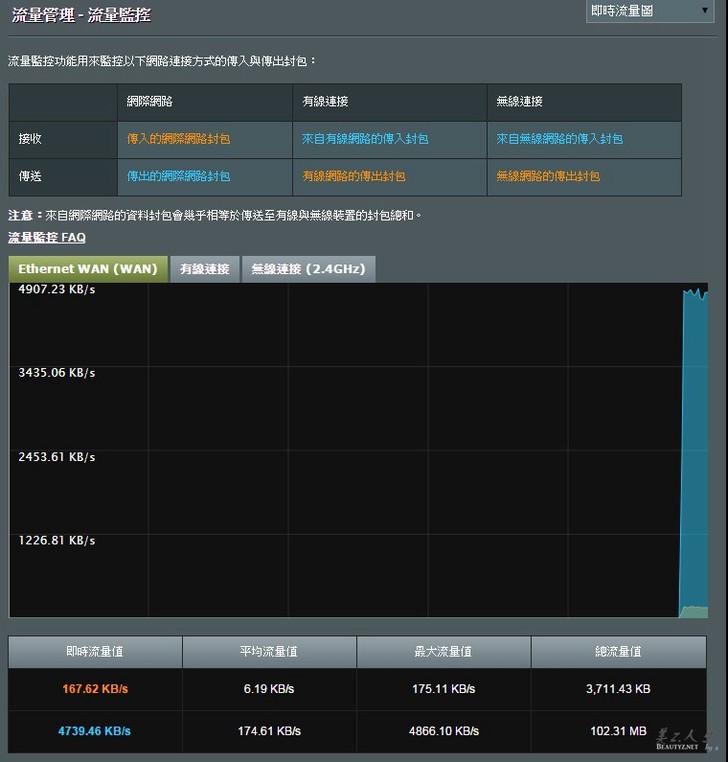Click the 來自無線網路的傳入封包 link
Screen dimensions: 728x762
pos(559,139)
